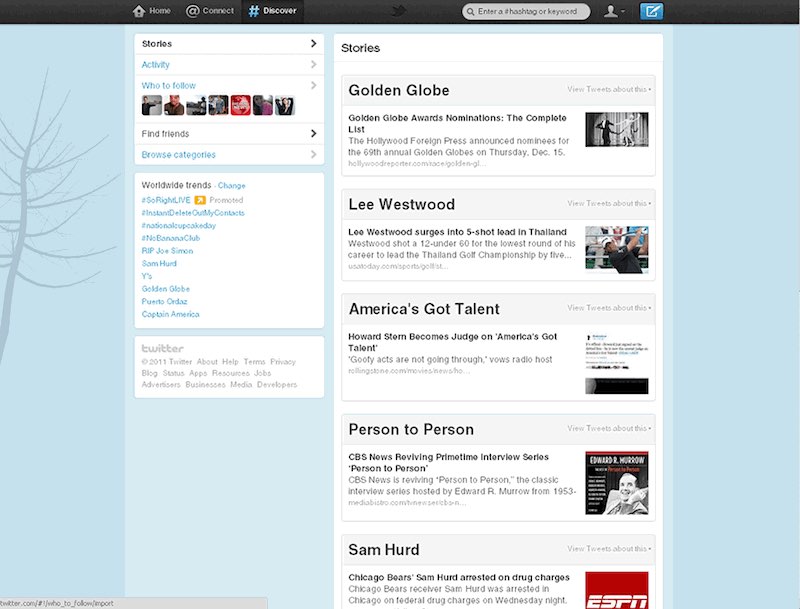Go to Connect tab

click(x=210, y=11)
